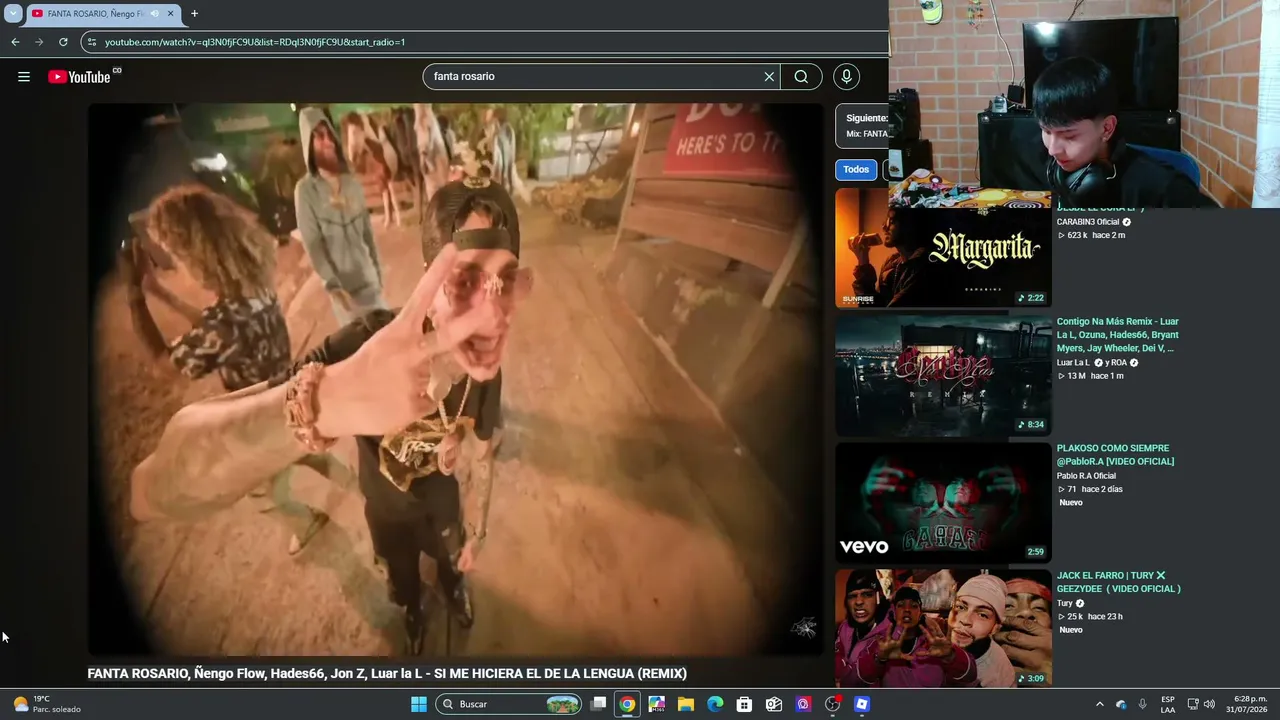Click the taskbar Buscar search box
The image size is (1280, 720).
point(510,704)
